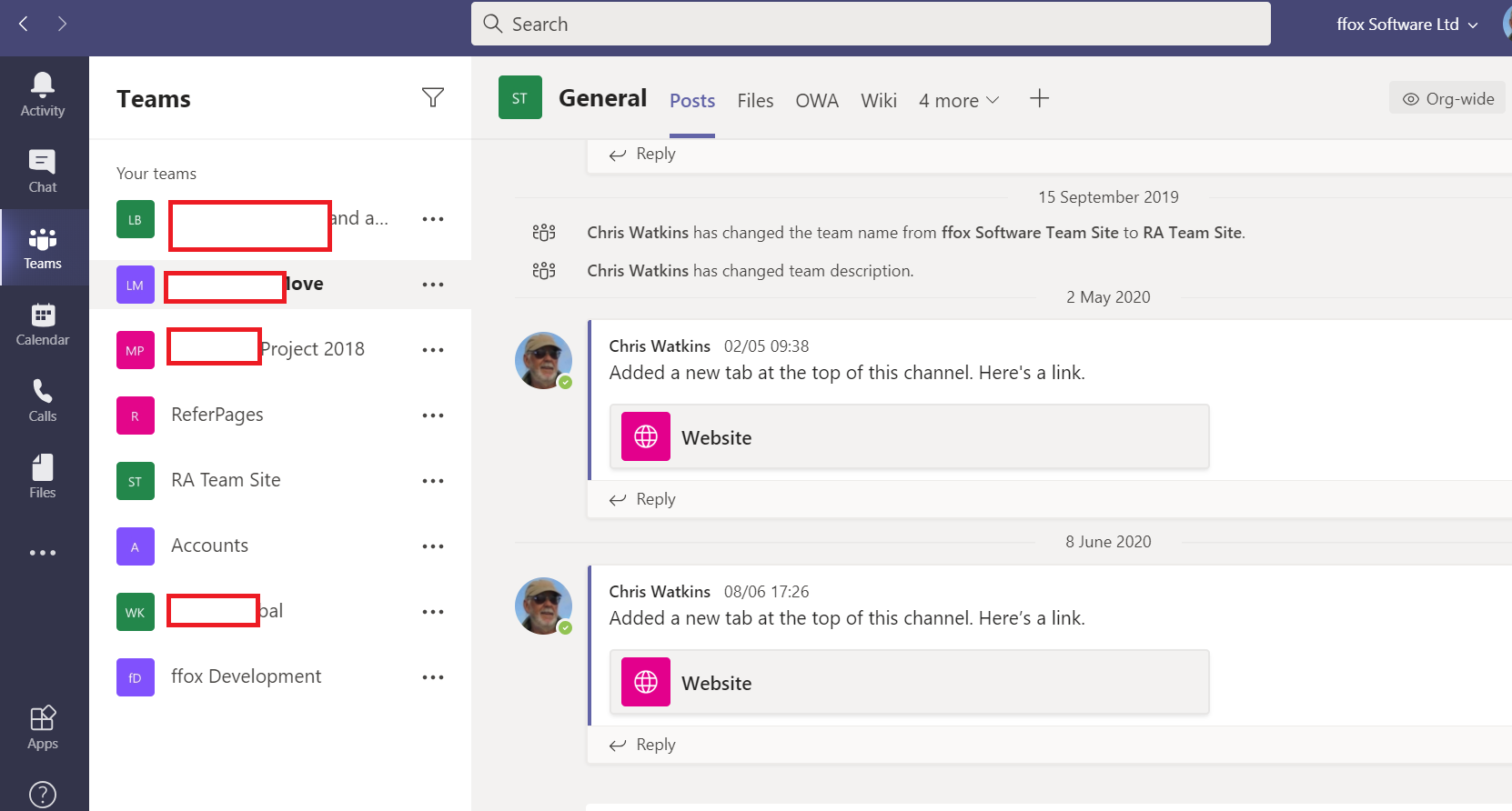
Task: Add a new tab with plus icon
Action: point(1039,98)
